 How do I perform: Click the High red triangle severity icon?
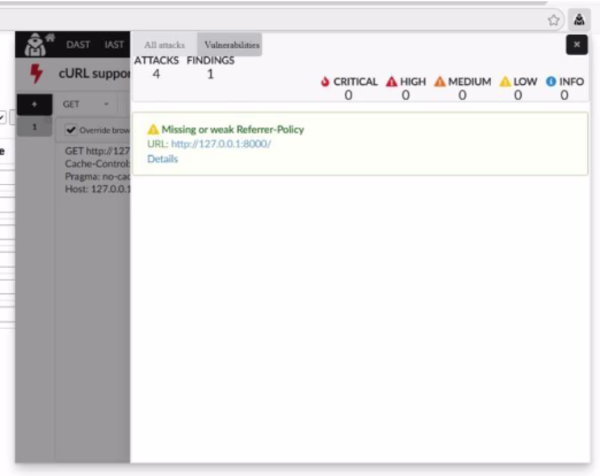coord(391,82)
